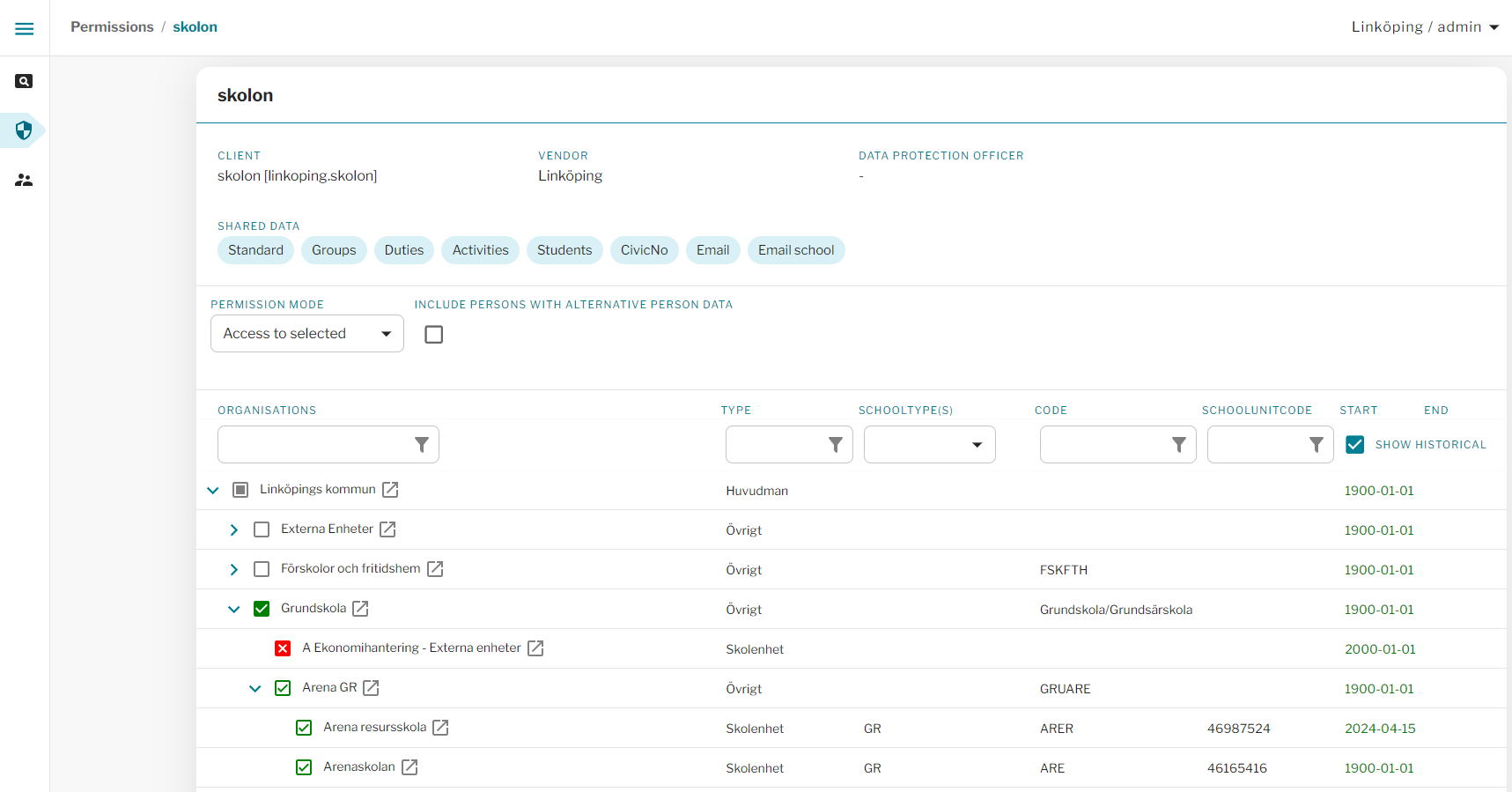Click filter icon in Code field
Image resolution: width=1512 pixels, height=792 pixels.
tap(1179, 445)
